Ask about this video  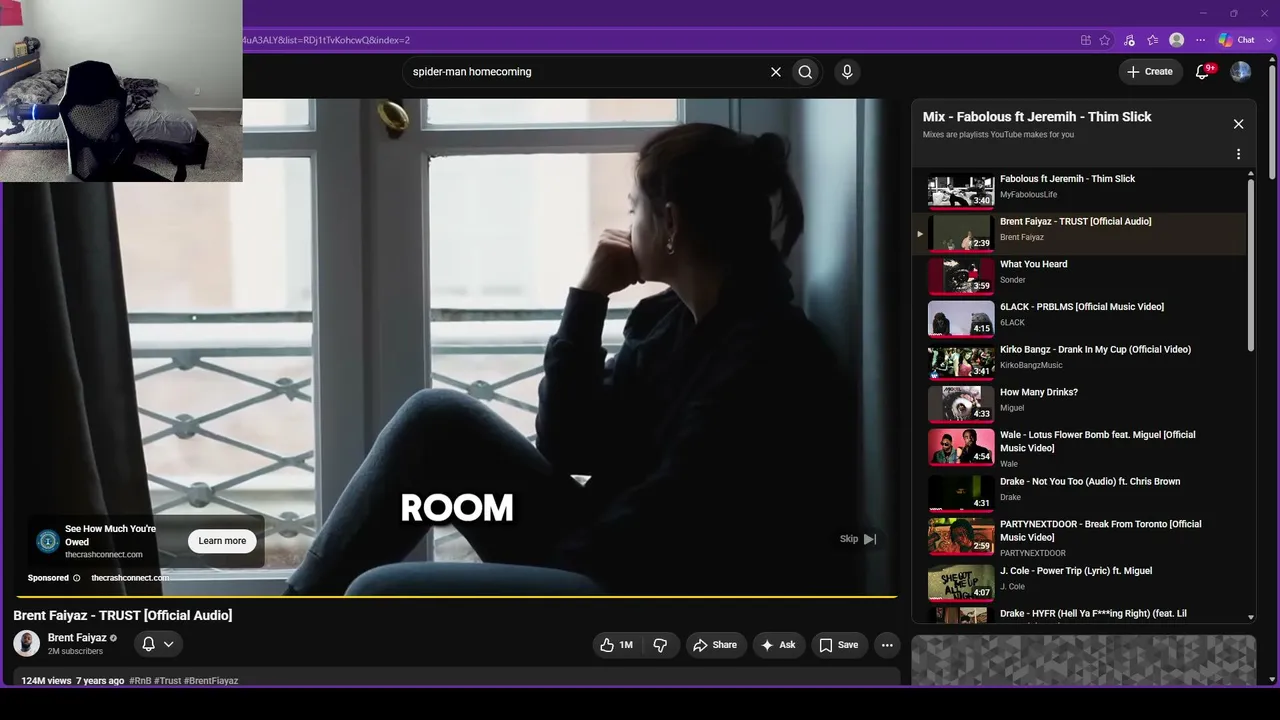point(778,645)
